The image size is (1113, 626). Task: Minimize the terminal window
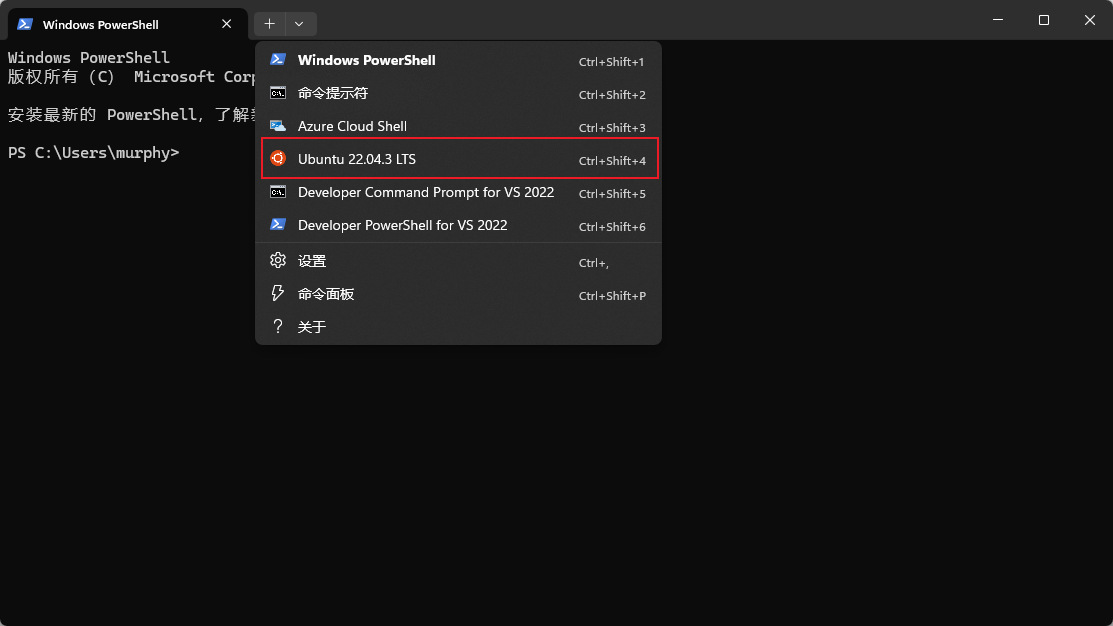(x=998, y=20)
